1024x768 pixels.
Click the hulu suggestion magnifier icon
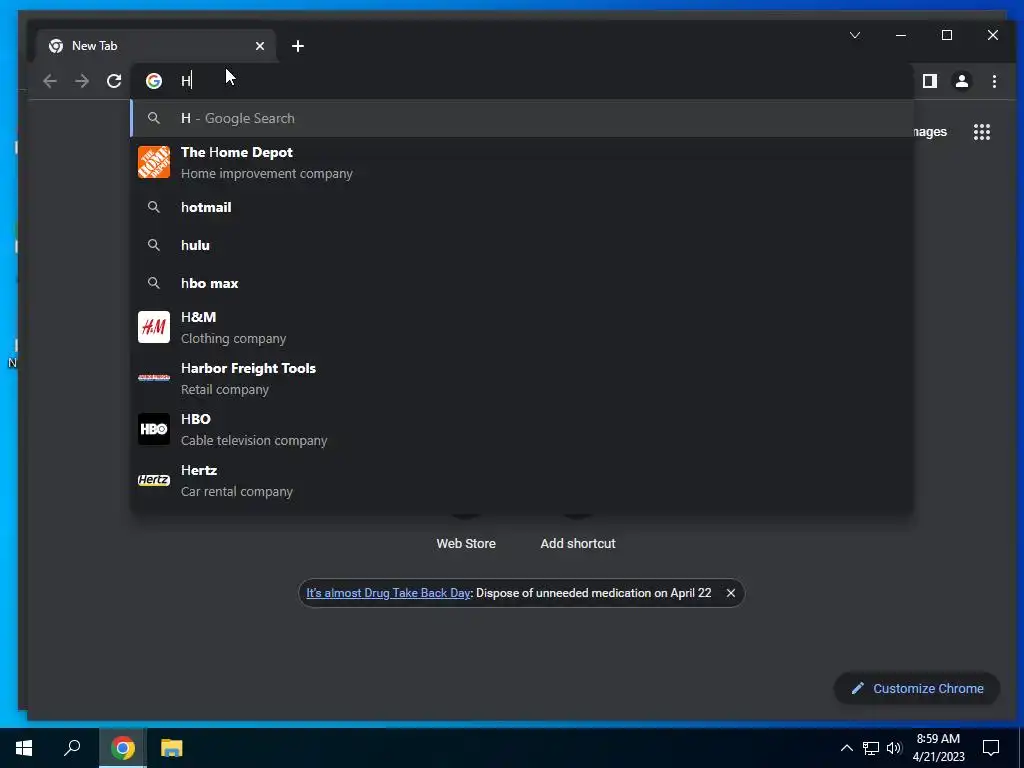pos(153,245)
